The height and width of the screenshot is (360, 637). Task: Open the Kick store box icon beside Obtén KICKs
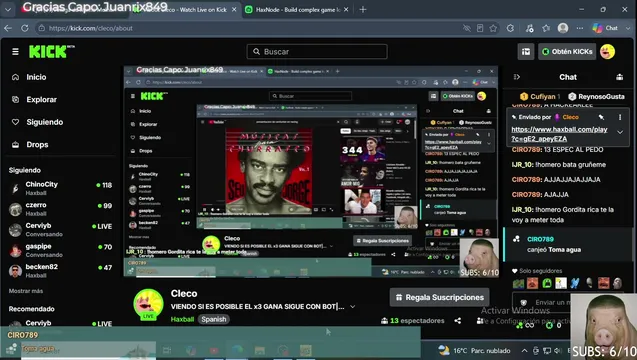click(x=526, y=52)
